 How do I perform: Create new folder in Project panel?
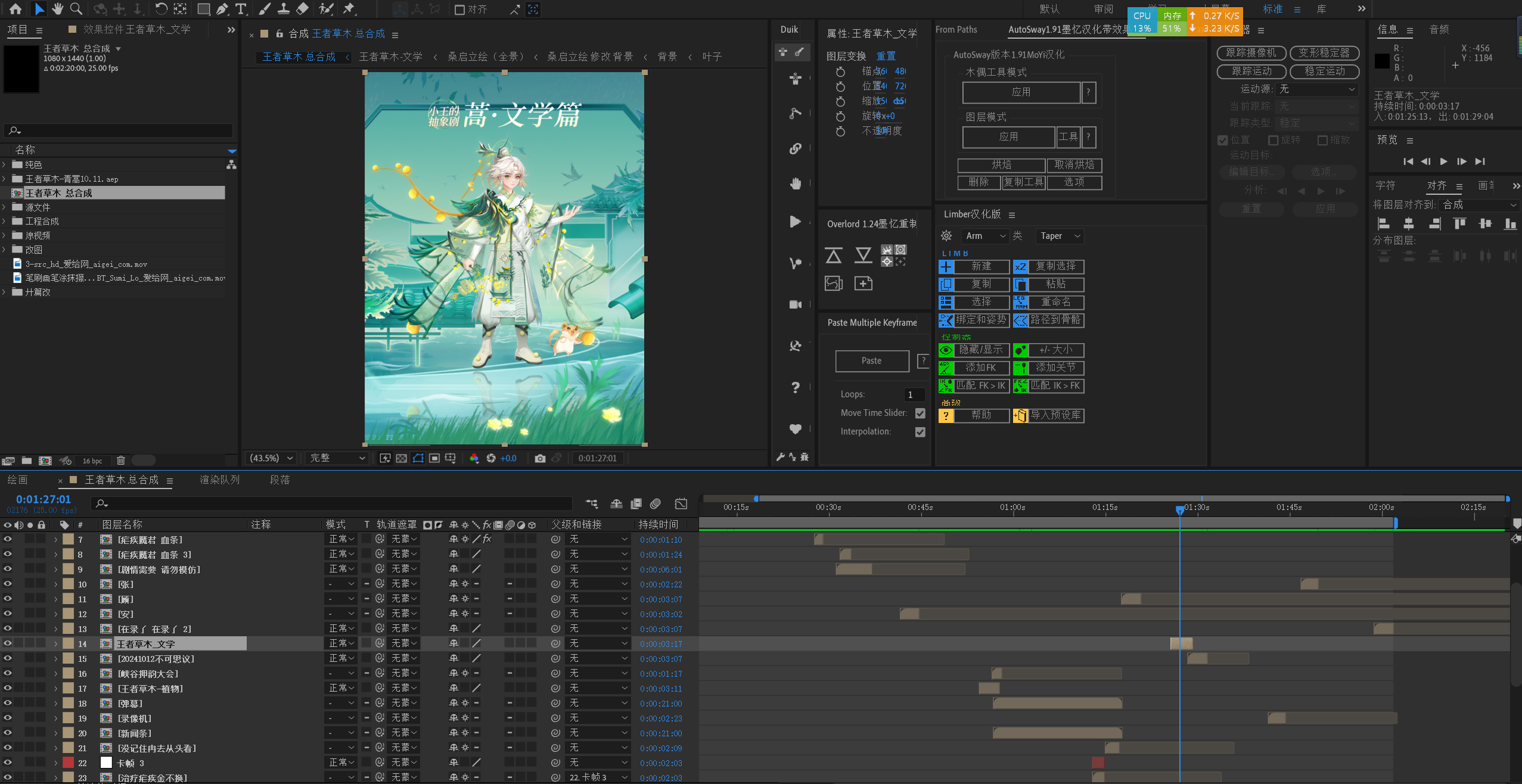pyautogui.click(x=27, y=461)
